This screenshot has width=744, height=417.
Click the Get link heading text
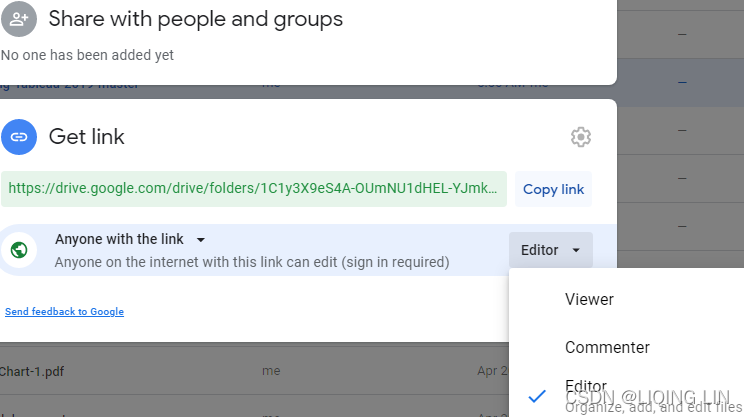(x=86, y=137)
